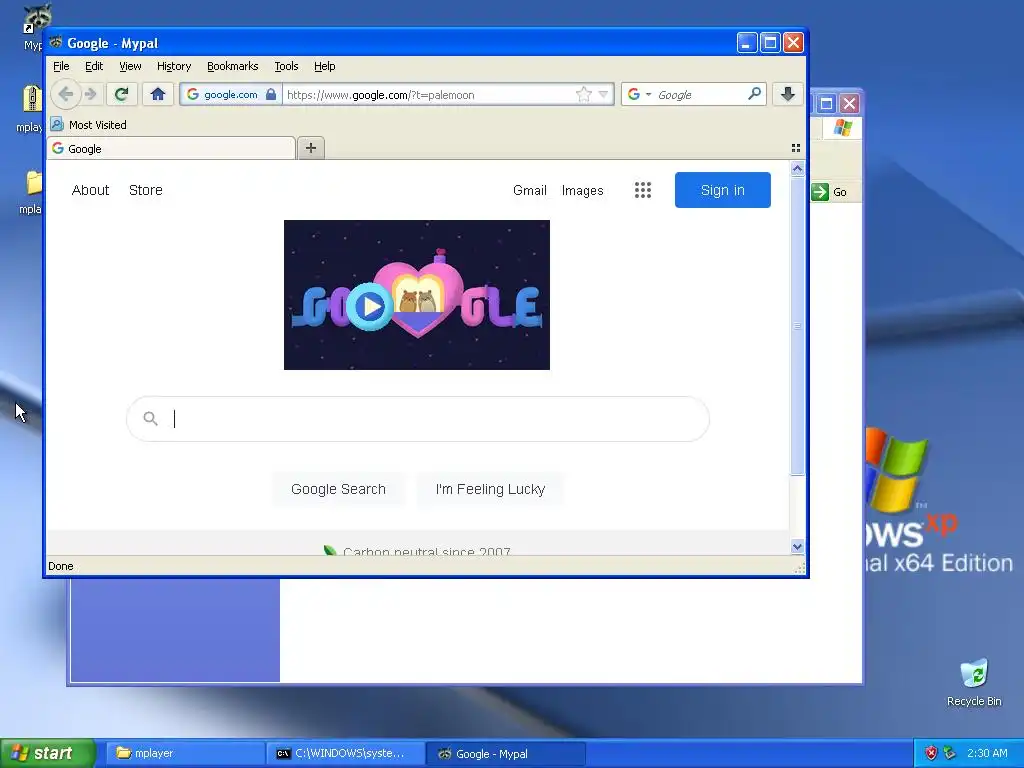Open the View menu
This screenshot has height=768, width=1024.
coord(130,66)
